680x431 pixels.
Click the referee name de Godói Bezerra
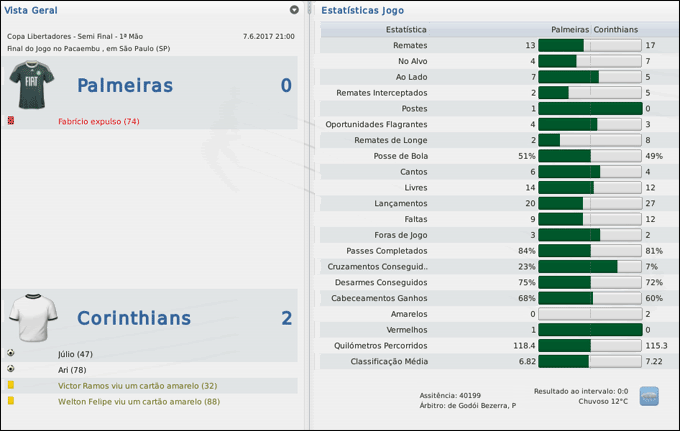482,406
